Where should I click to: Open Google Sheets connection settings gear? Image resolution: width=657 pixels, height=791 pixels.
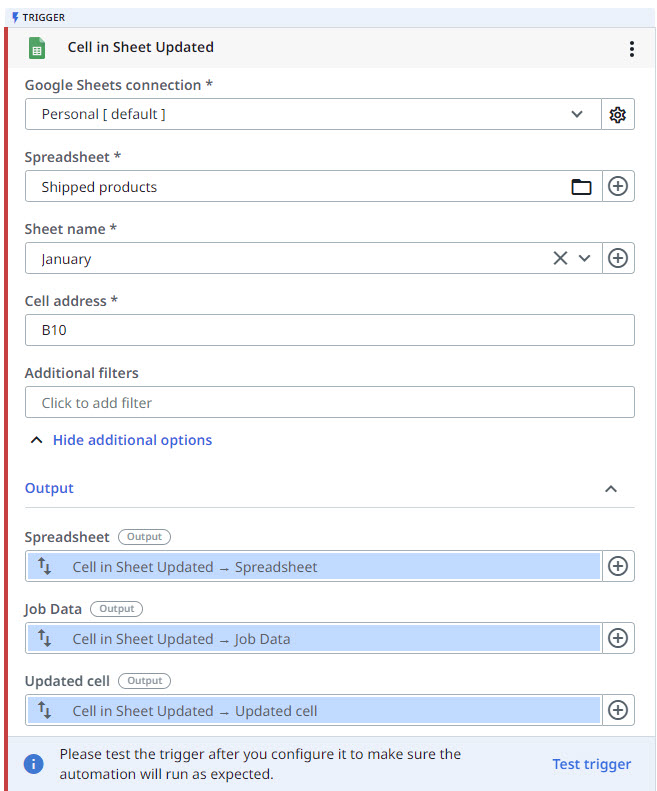pyautogui.click(x=618, y=115)
